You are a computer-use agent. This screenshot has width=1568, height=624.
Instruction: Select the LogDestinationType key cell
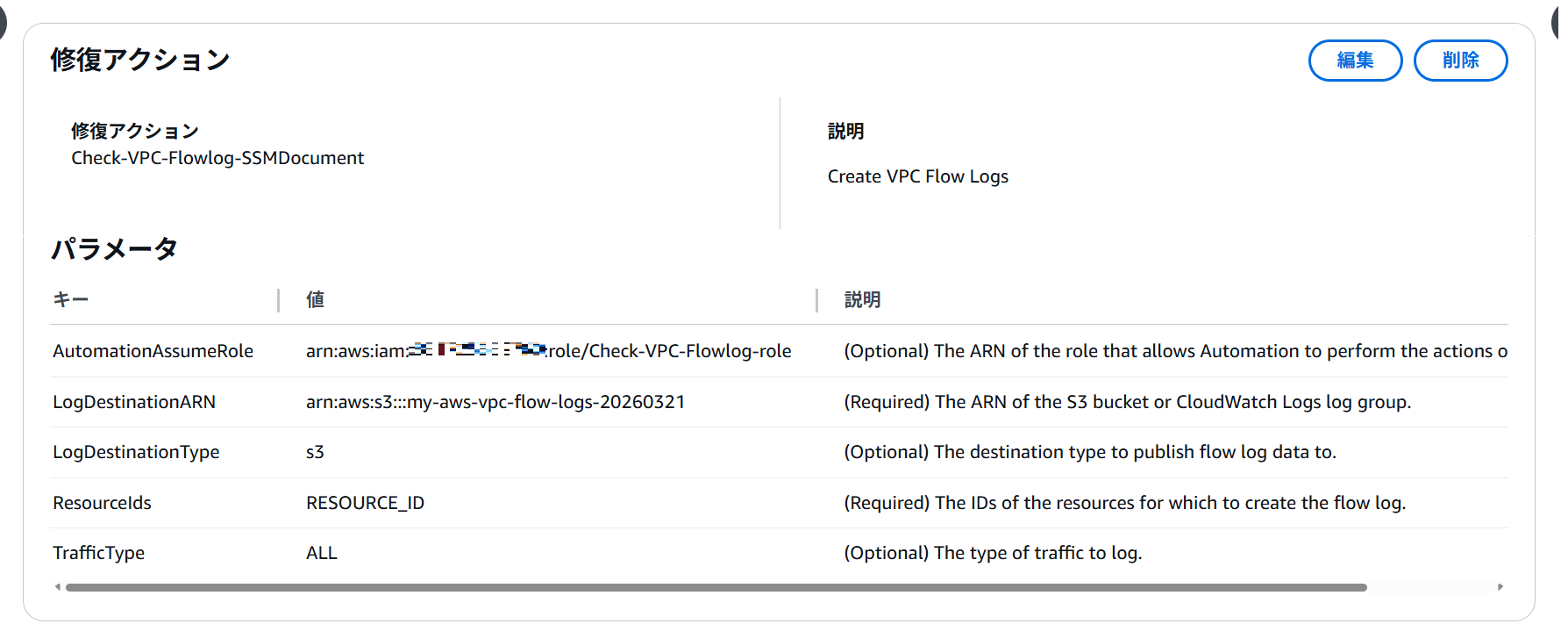[x=136, y=452]
